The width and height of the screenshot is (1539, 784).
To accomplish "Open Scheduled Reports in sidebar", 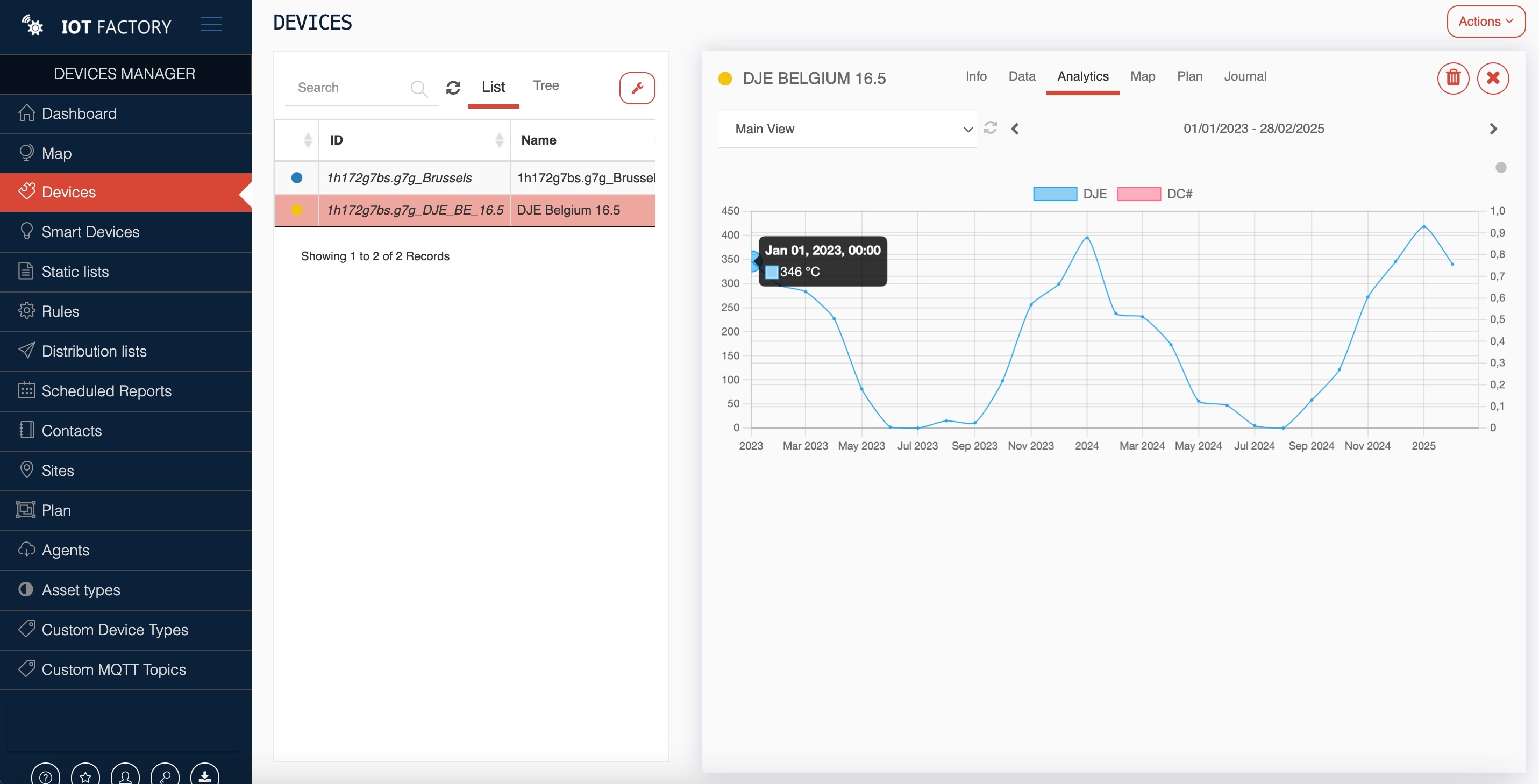I will [106, 391].
